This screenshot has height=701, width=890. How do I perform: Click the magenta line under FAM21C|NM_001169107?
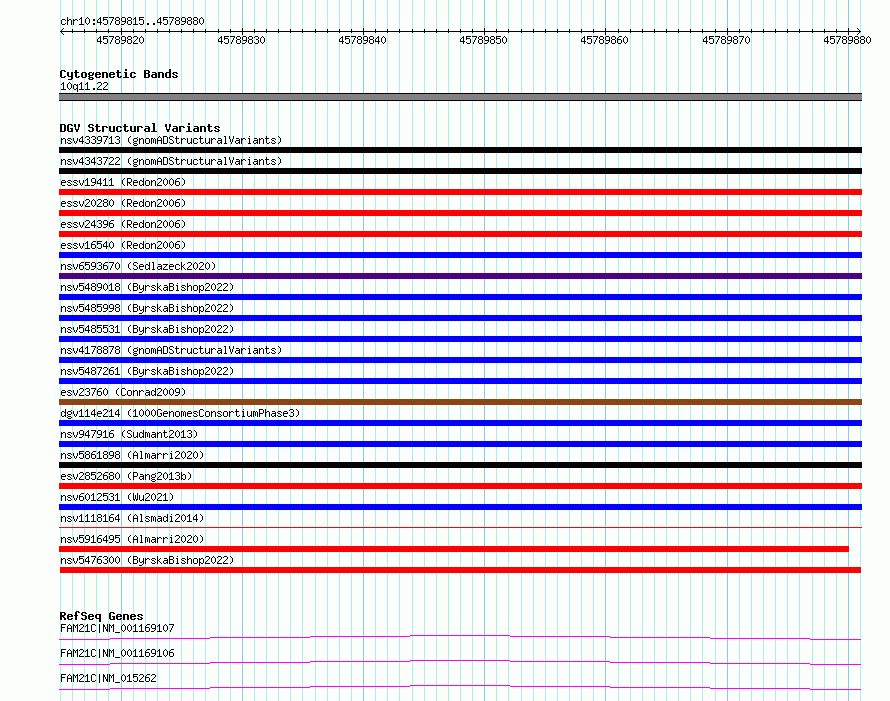pyautogui.click(x=460, y=637)
